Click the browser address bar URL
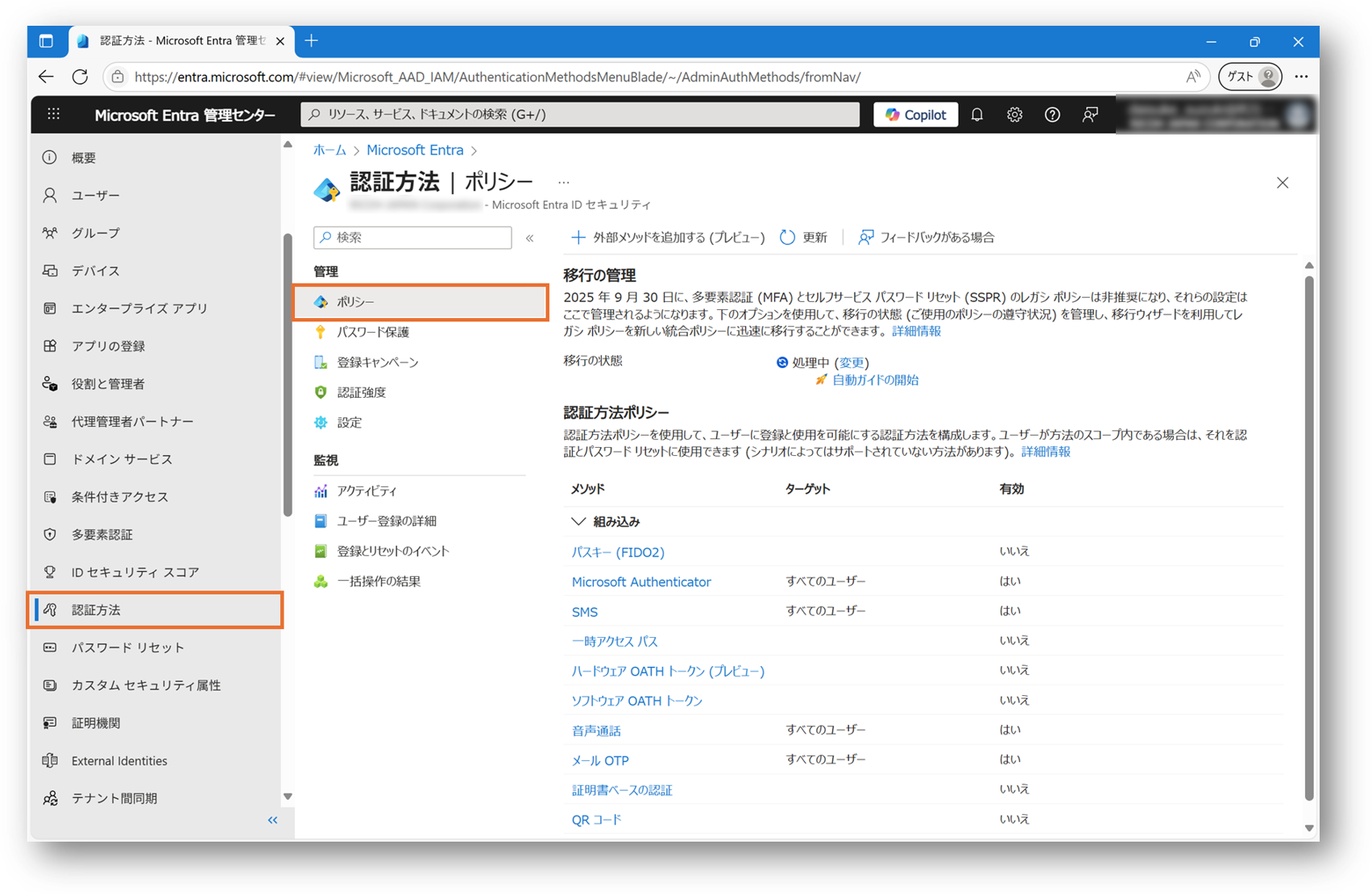The width and height of the screenshot is (1372, 894). pos(497,77)
